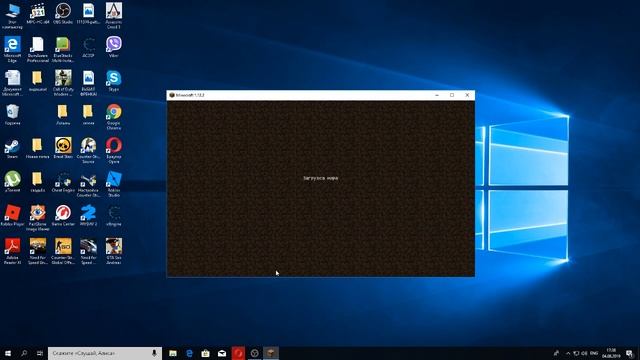Open Opera browser desktop shortcut
Viewport: 640px width, 360px height.
[x=113, y=151]
